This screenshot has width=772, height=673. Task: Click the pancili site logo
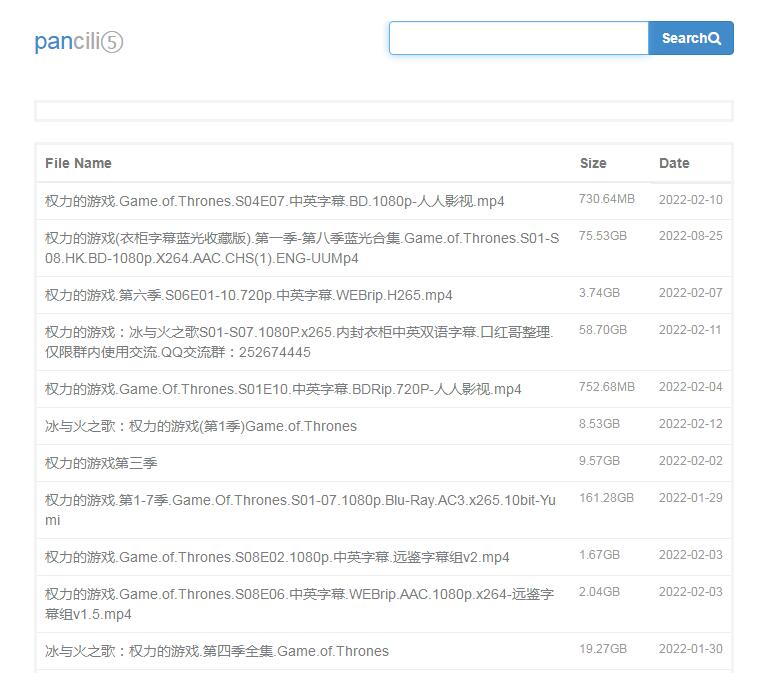click(x=78, y=41)
